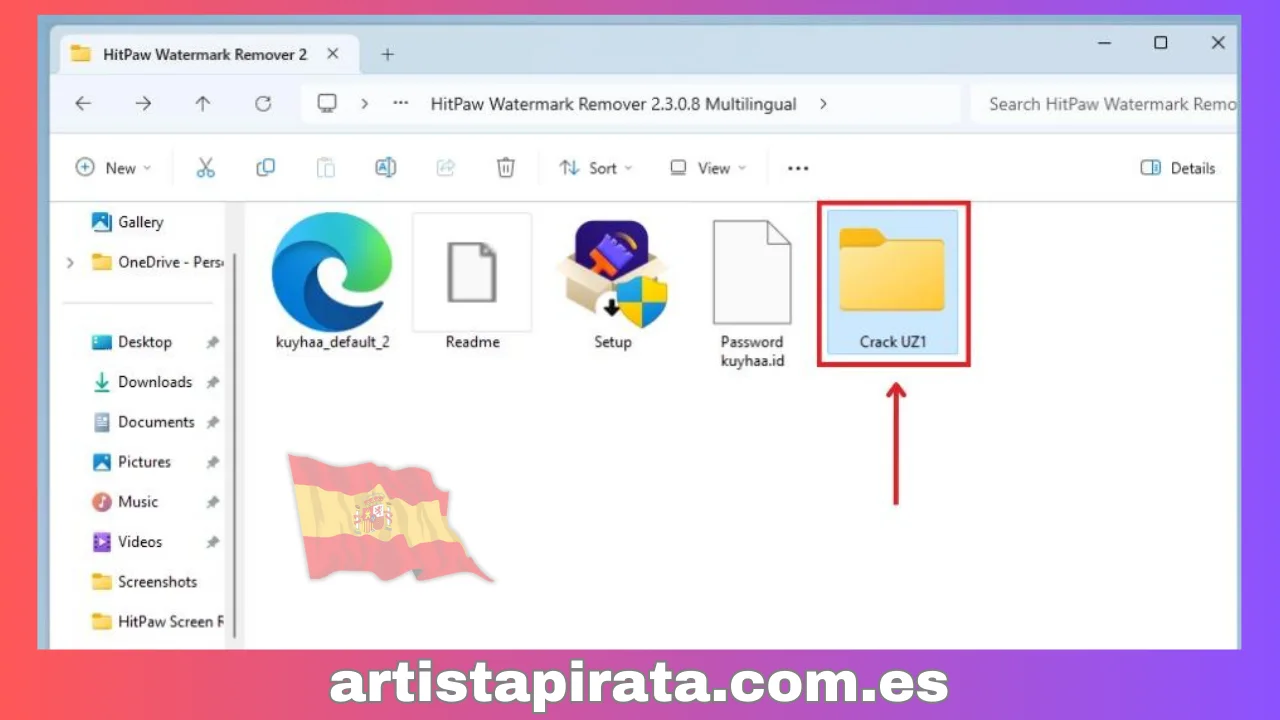The height and width of the screenshot is (720, 1280).
Task: Select the Share icon in the toolbar
Action: pos(446,168)
